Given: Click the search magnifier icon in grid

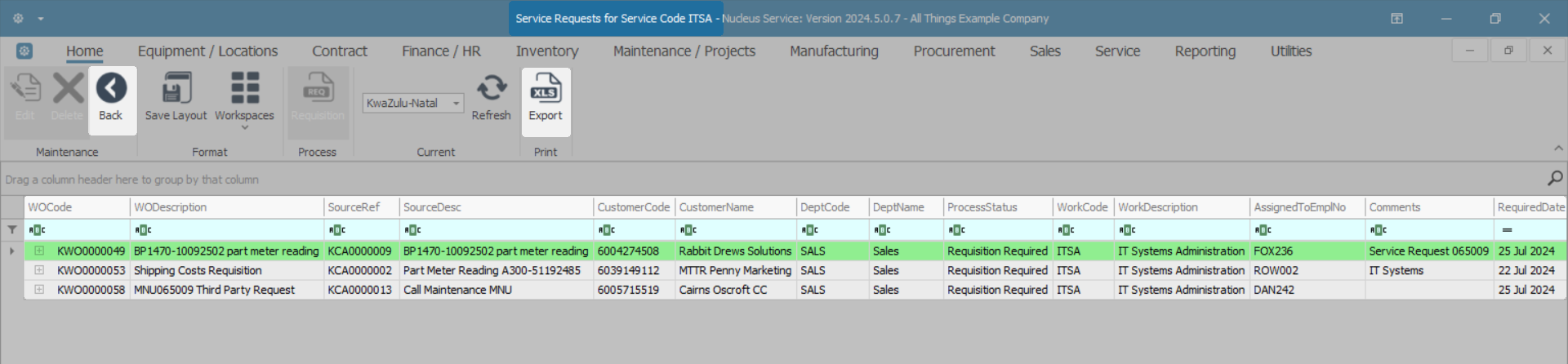Looking at the screenshot, I should tap(1555, 178).
